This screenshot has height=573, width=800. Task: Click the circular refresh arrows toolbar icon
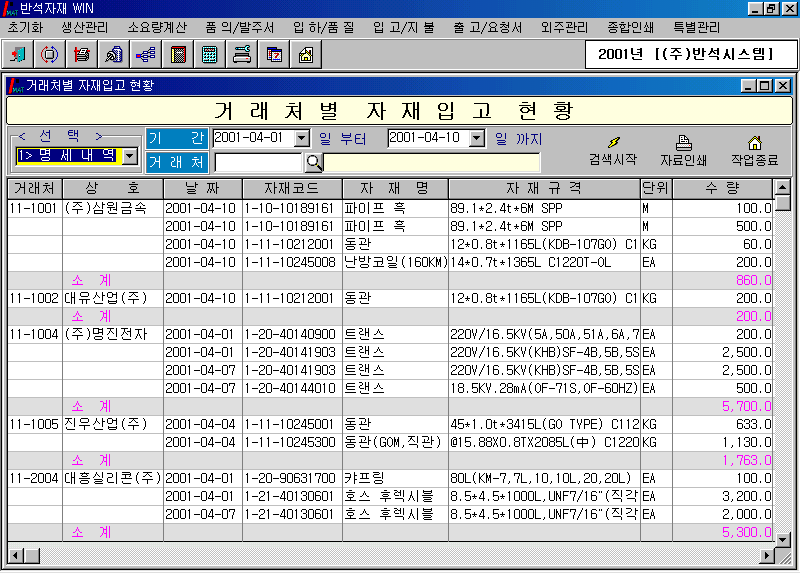50,54
